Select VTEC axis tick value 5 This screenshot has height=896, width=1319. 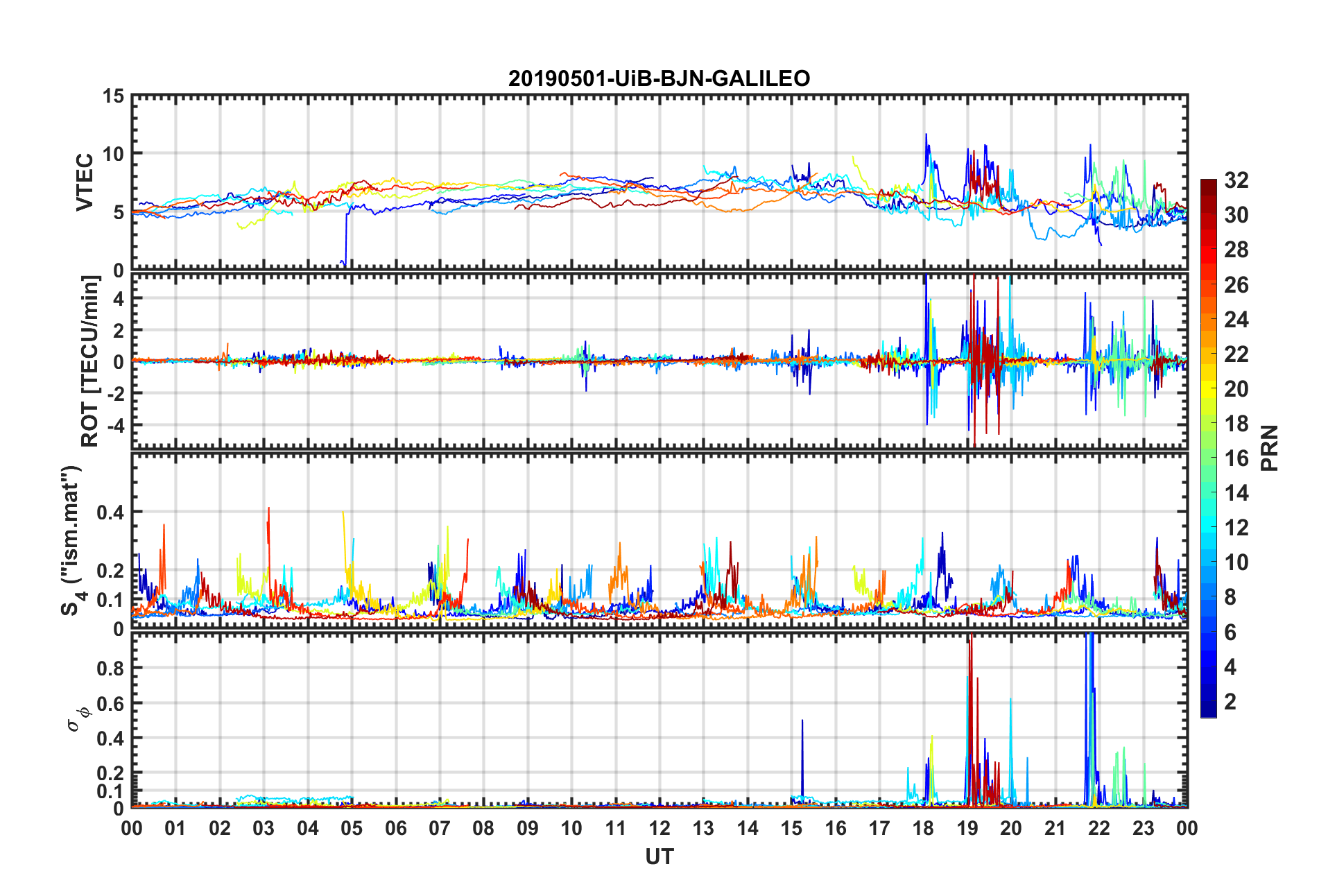pos(119,212)
